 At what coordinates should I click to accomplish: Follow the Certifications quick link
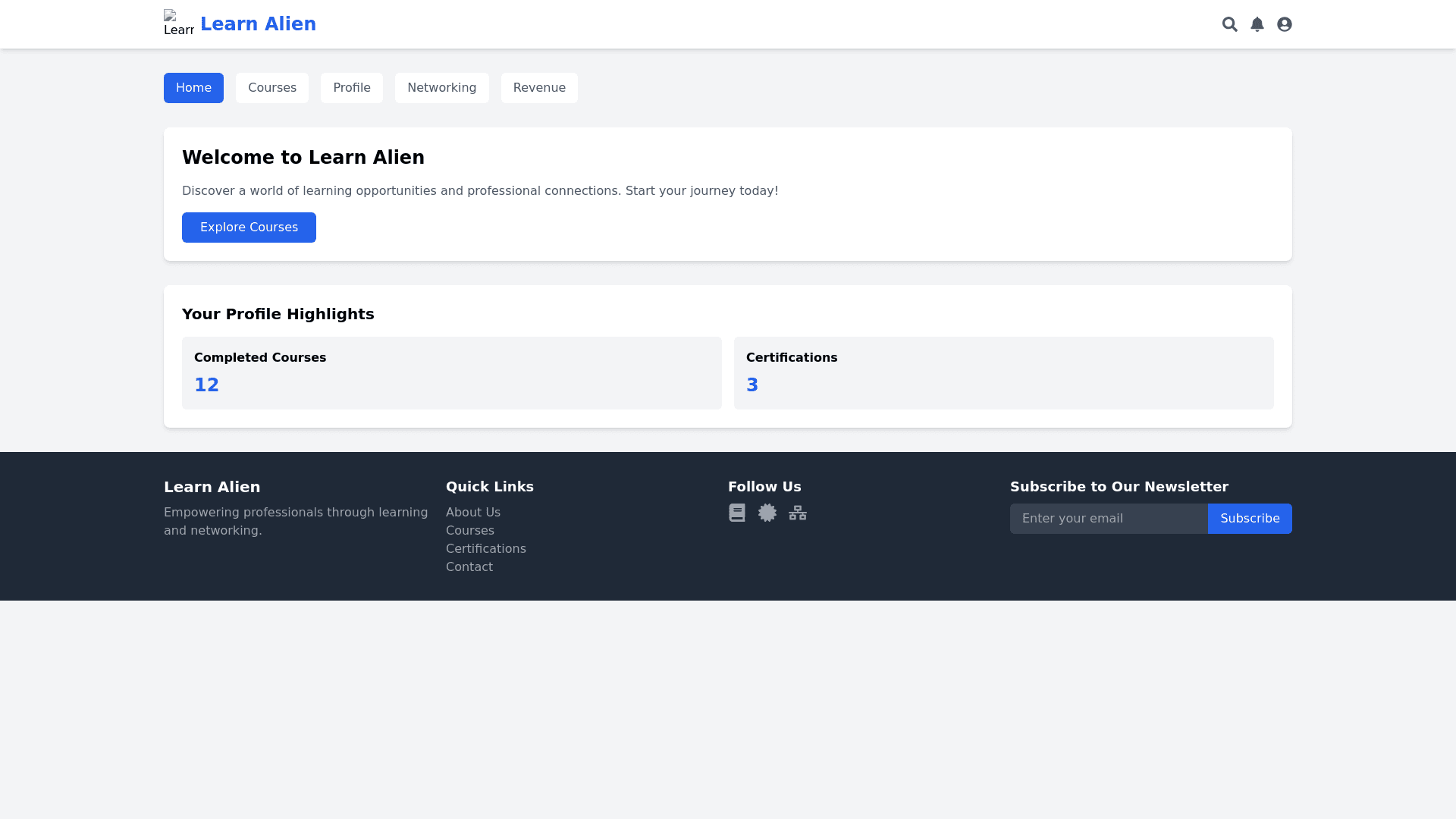coord(485,549)
